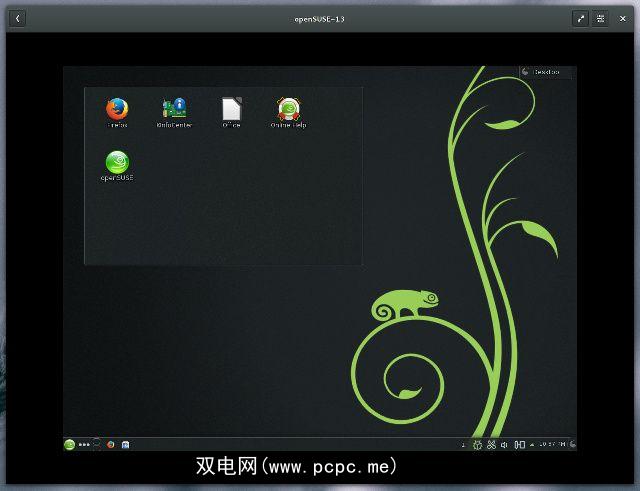Open the Online Help icon
Screen dimensions: 640x491
pyautogui.click(x=289, y=112)
